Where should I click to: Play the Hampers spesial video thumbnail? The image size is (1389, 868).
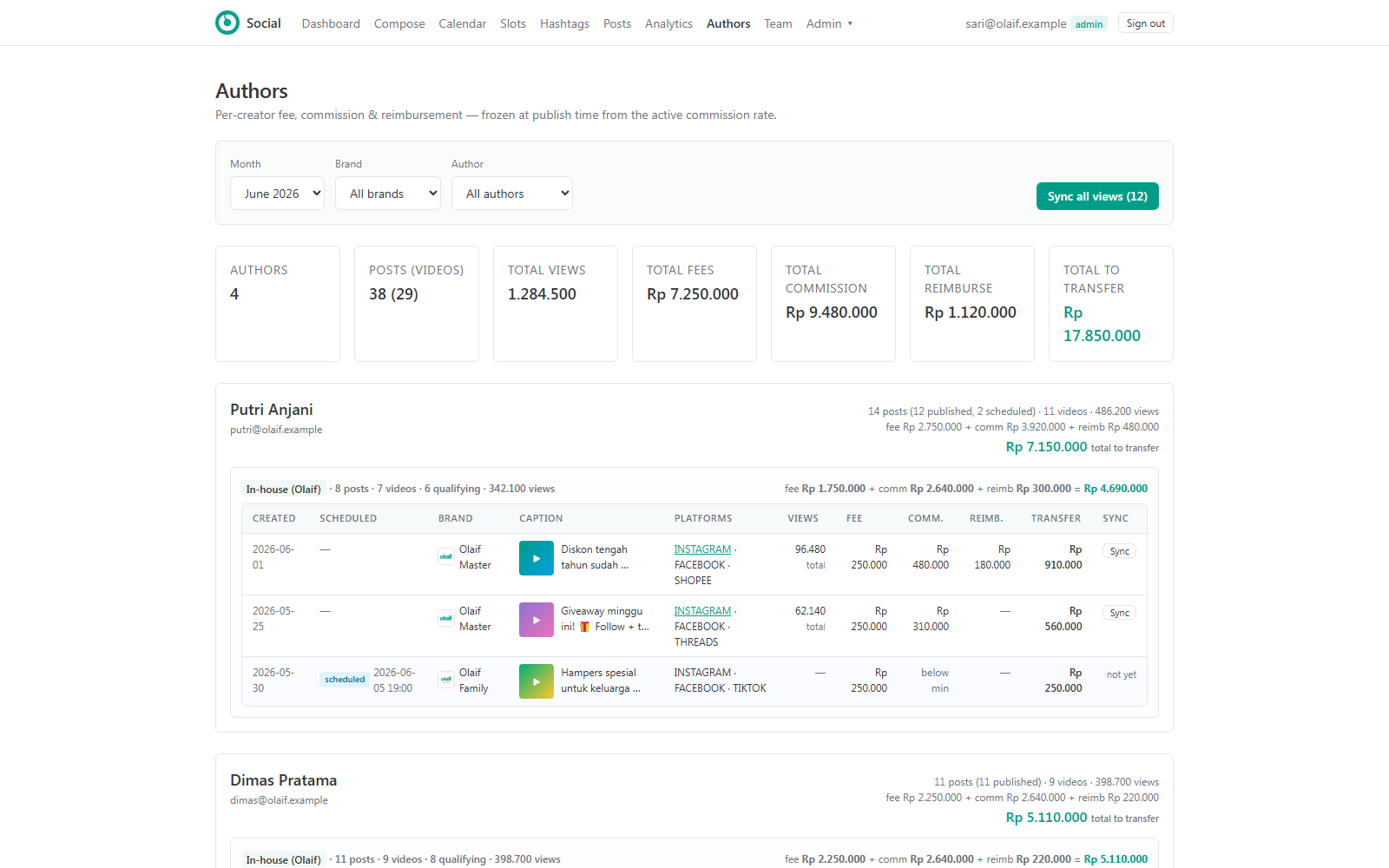(x=537, y=681)
